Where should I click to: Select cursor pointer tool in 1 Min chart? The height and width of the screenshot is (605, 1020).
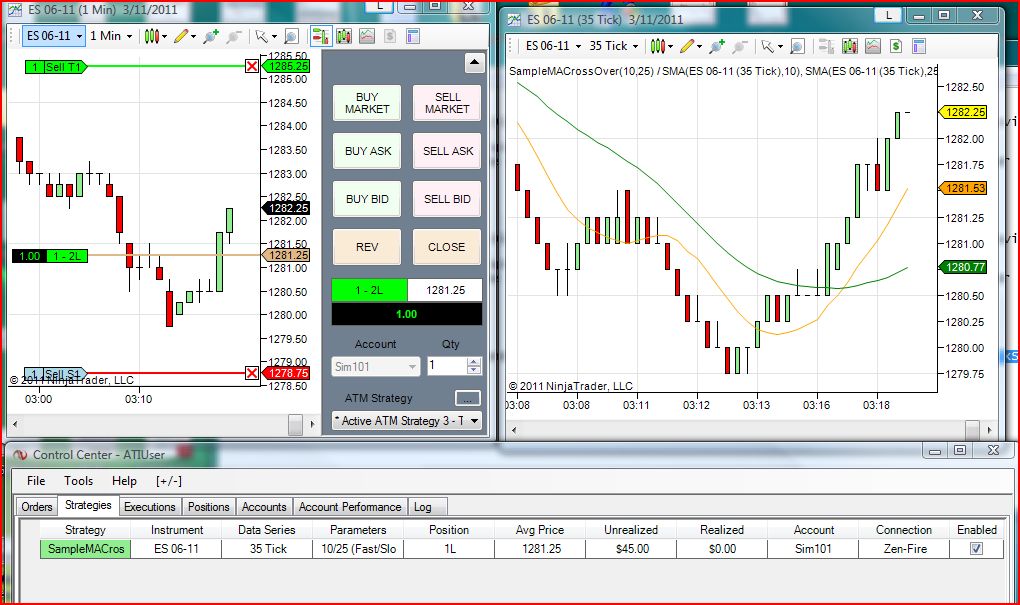(x=262, y=36)
